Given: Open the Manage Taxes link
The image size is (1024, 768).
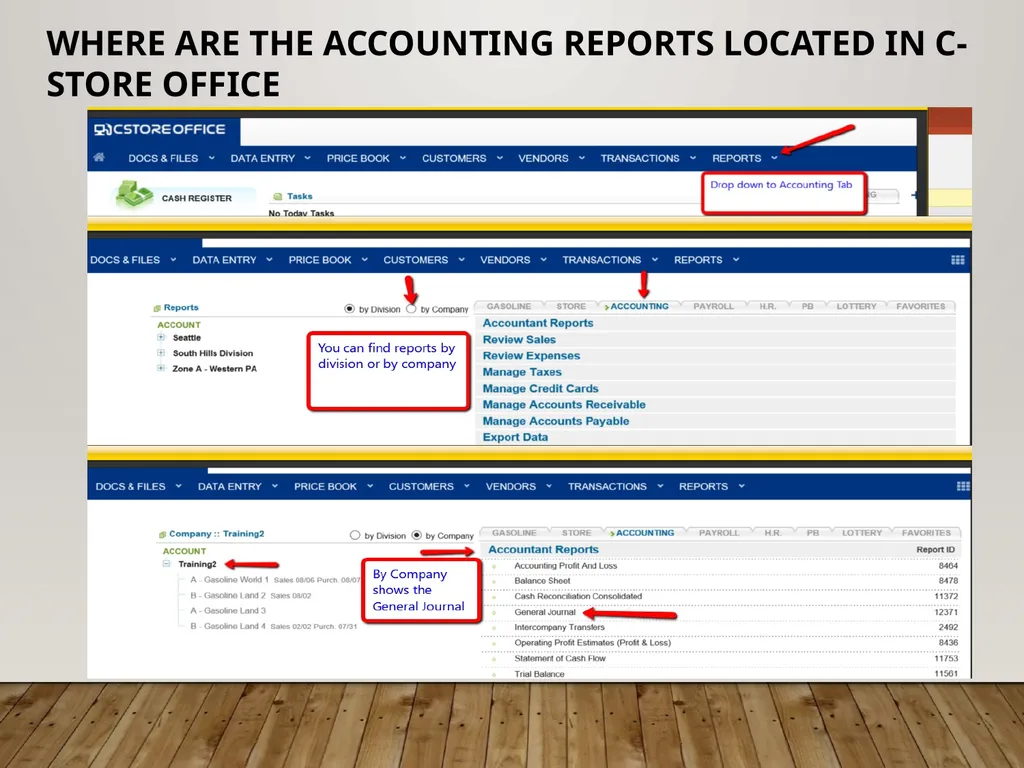Looking at the screenshot, I should click(522, 372).
